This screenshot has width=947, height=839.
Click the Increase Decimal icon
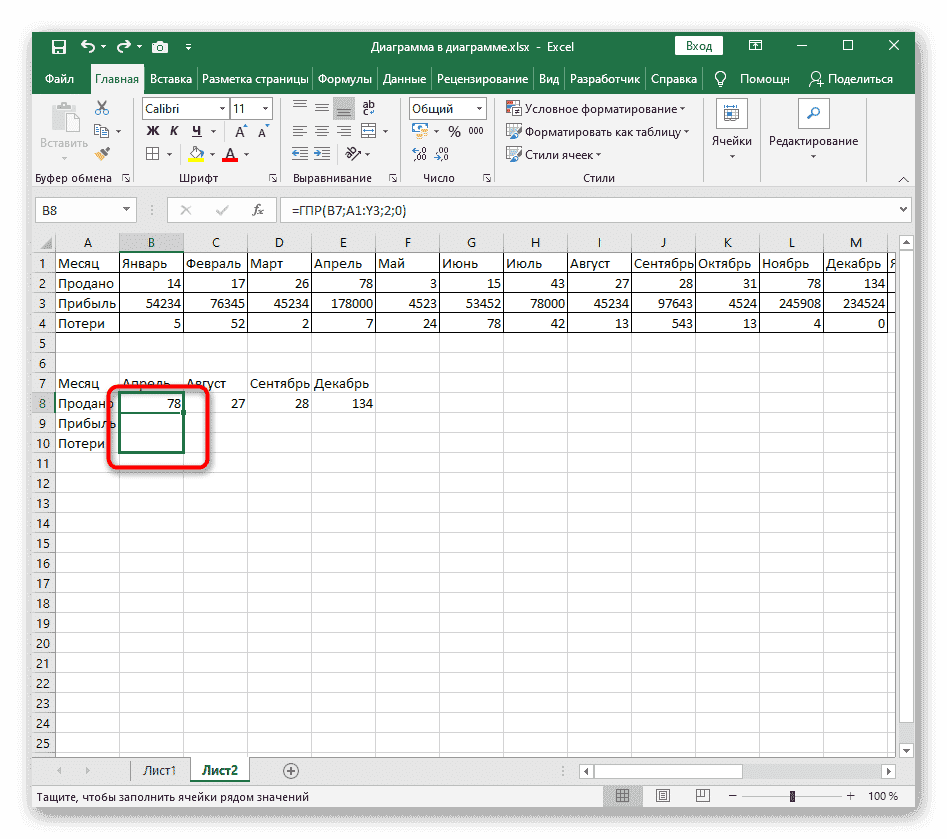(419, 153)
